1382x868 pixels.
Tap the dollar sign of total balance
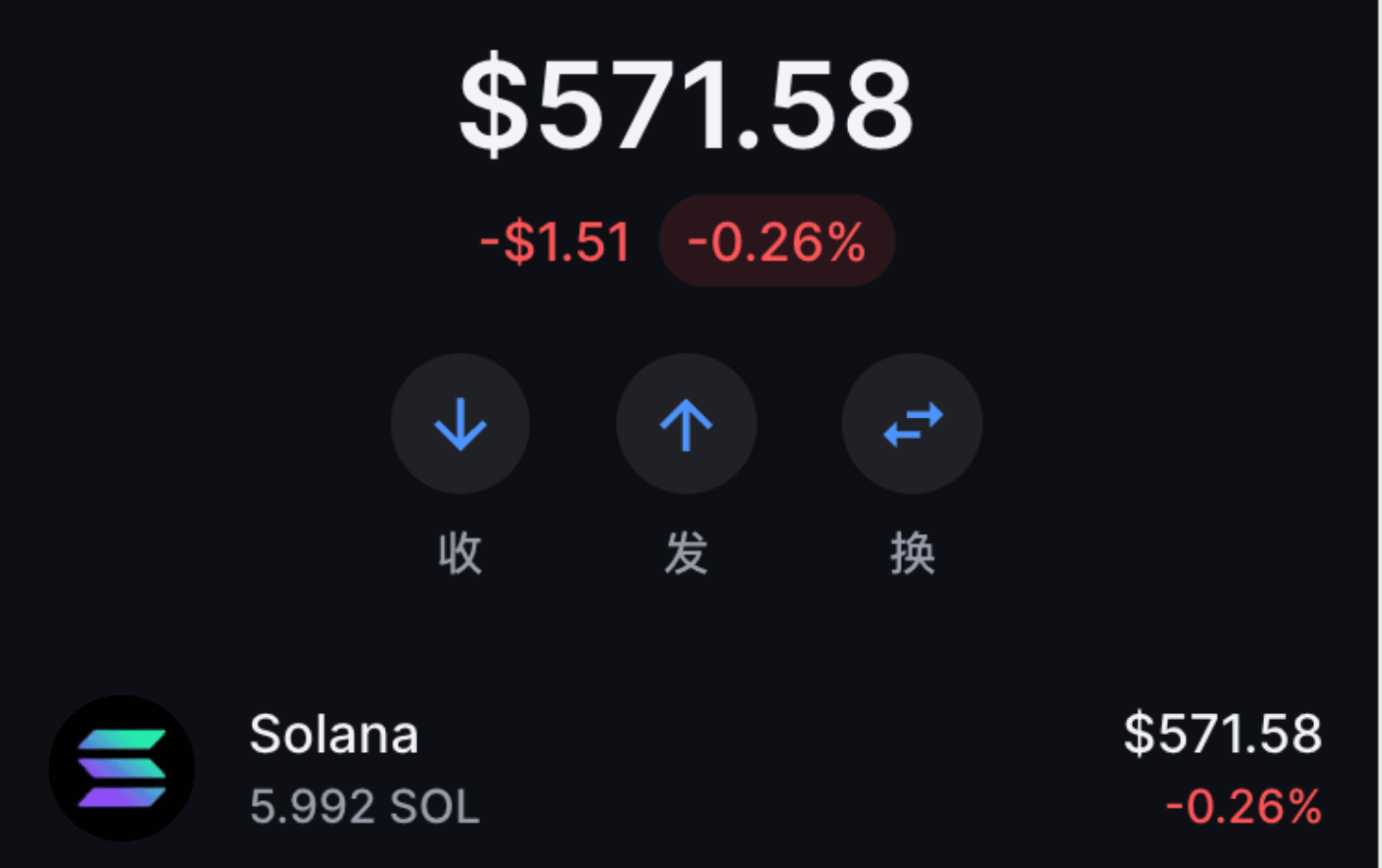coord(493,105)
